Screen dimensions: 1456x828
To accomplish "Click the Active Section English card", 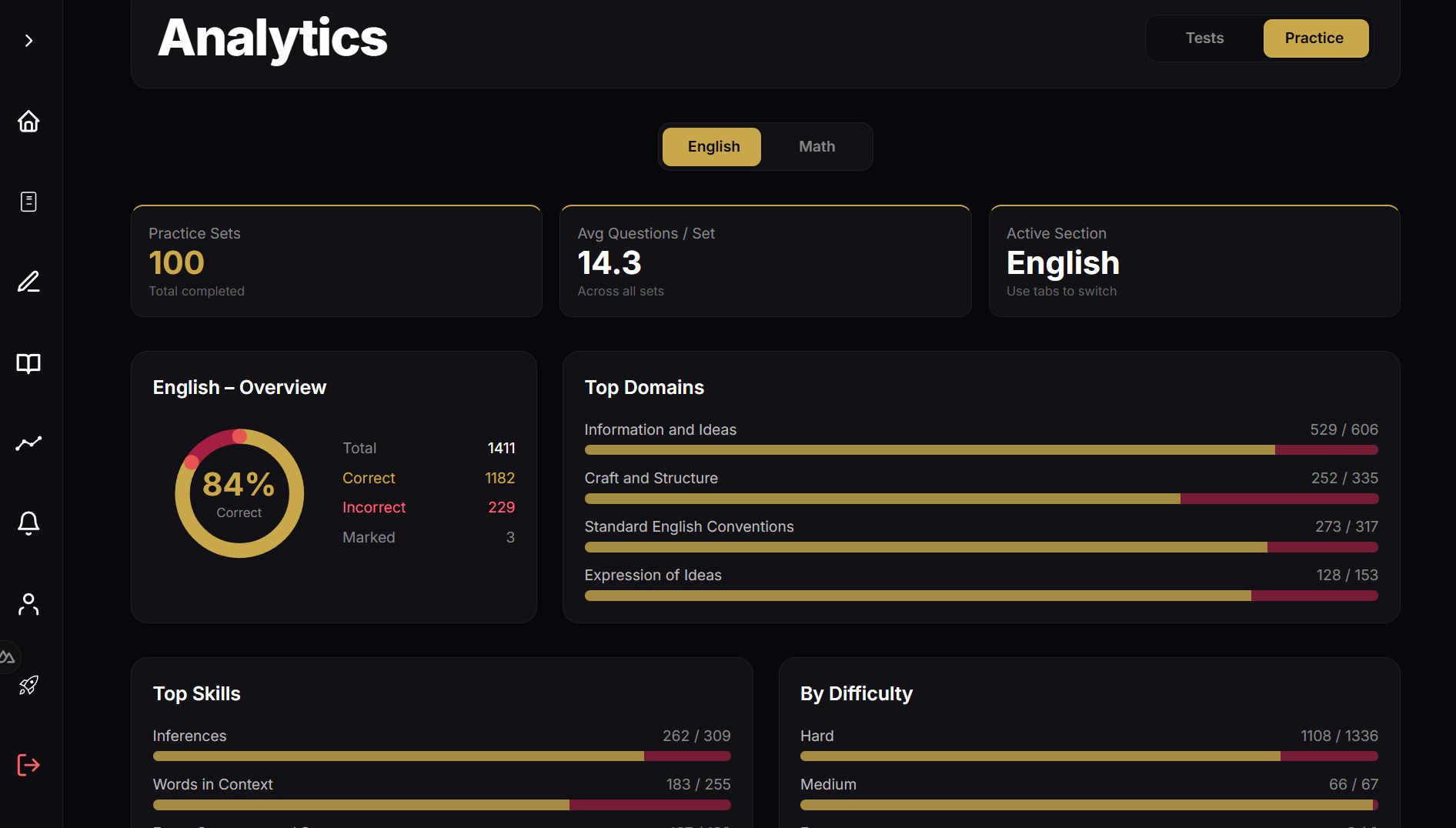I will [x=1194, y=261].
